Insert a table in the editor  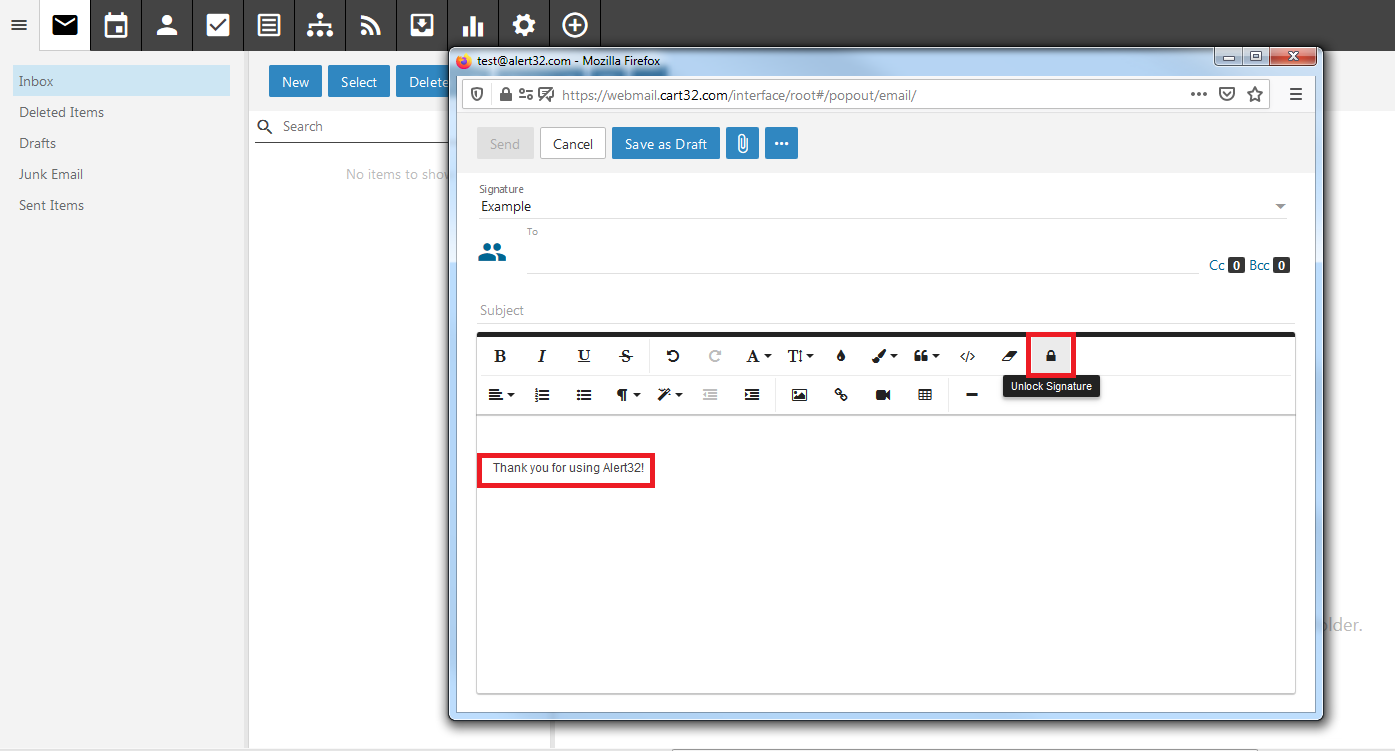(925, 395)
